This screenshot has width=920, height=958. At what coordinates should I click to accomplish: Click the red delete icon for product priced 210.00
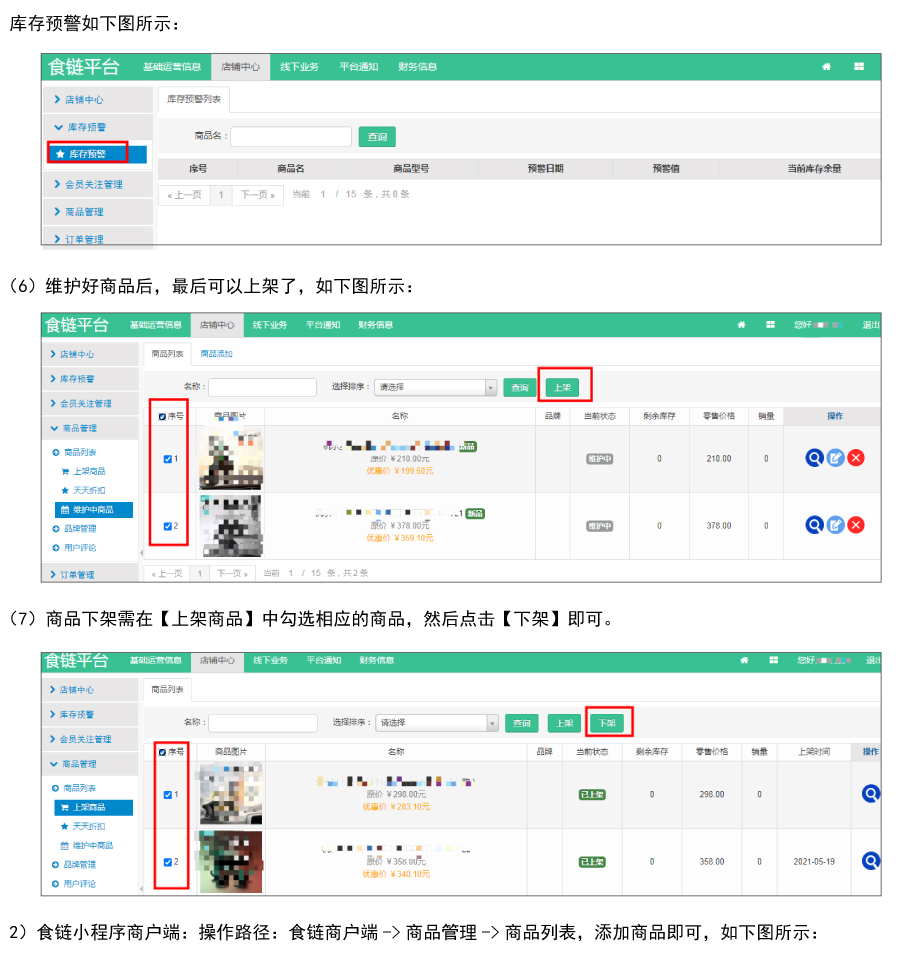coord(856,458)
